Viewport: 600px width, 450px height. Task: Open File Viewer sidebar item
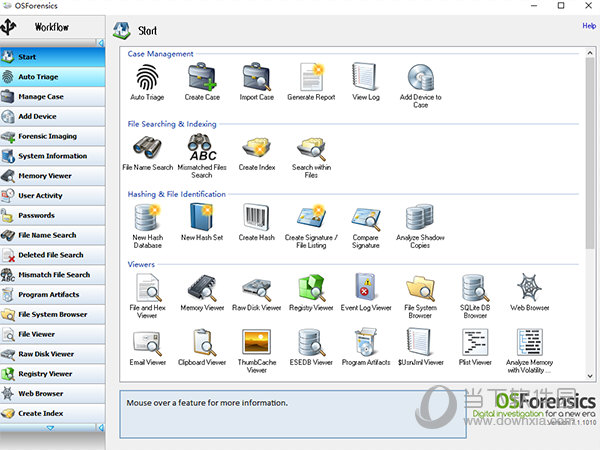[52, 334]
